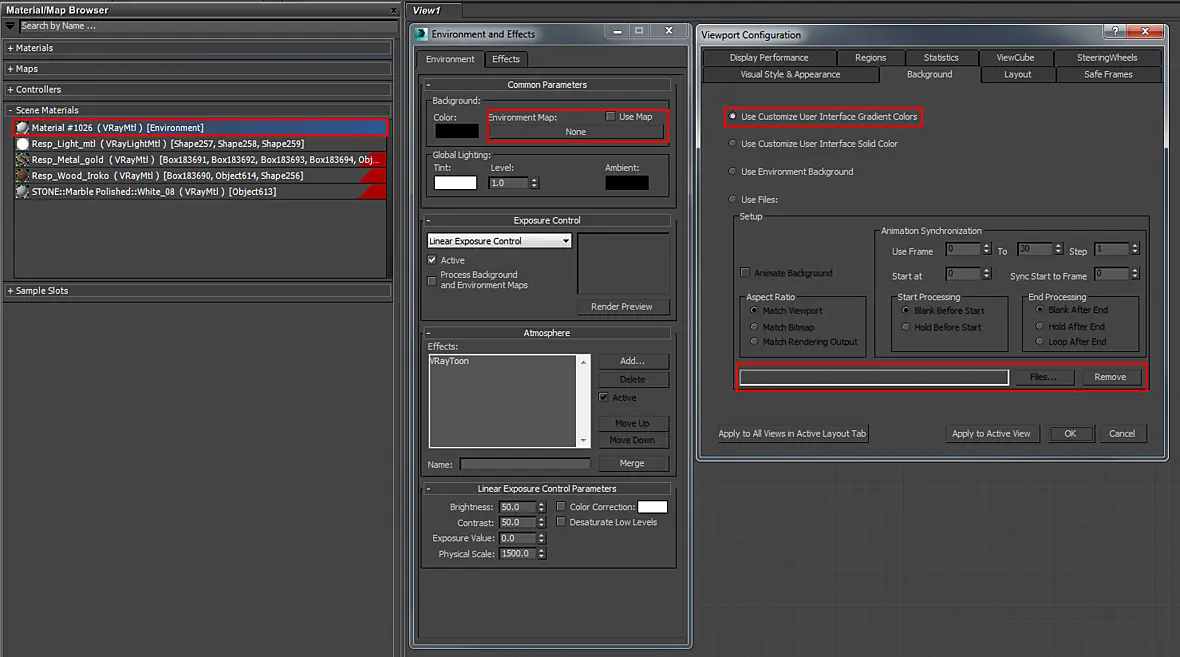Open the Statistics tab
This screenshot has width=1180, height=657.
(x=941, y=57)
